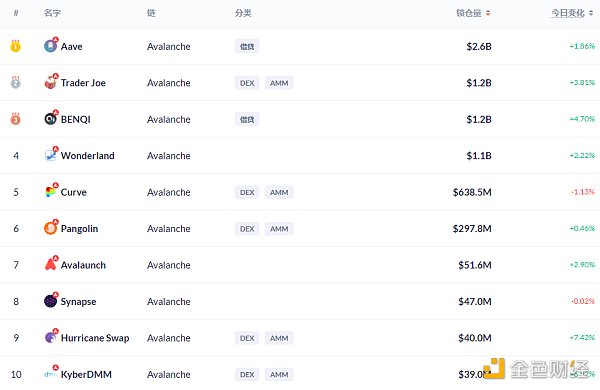Screen dimensions: 600x390
Task: Click the BENQI logo icon
Action: (x=51, y=119)
